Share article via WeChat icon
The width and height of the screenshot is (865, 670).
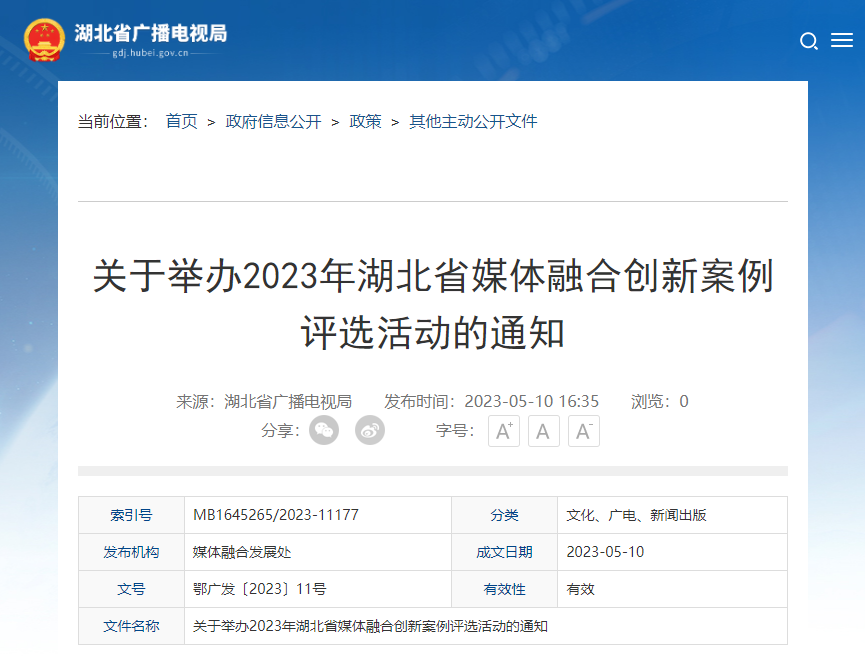point(324,431)
